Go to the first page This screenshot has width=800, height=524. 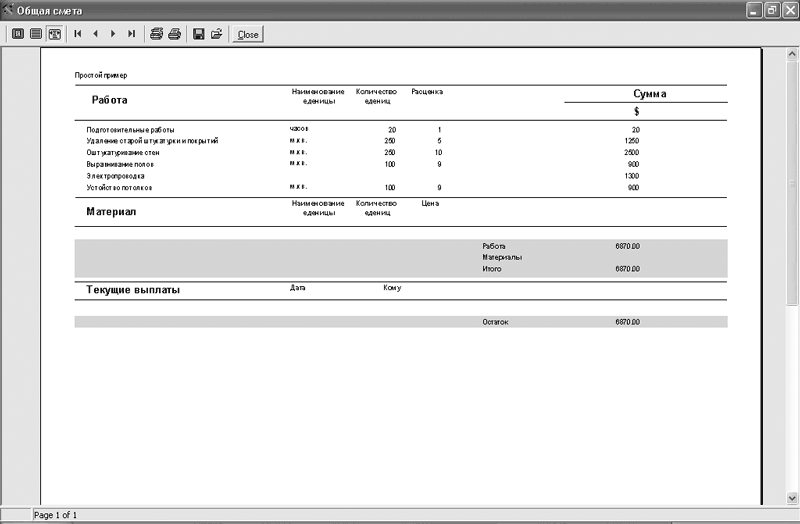point(78,34)
